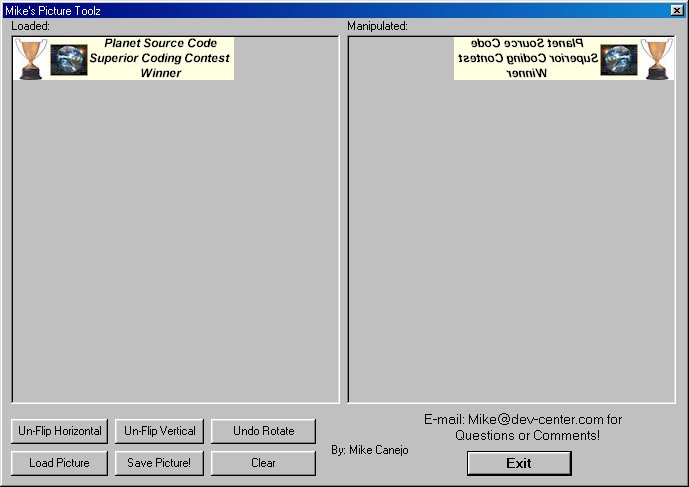The width and height of the screenshot is (689, 487).
Task: Click the "By: Mike Canejo" author label
Action: [x=369, y=450]
